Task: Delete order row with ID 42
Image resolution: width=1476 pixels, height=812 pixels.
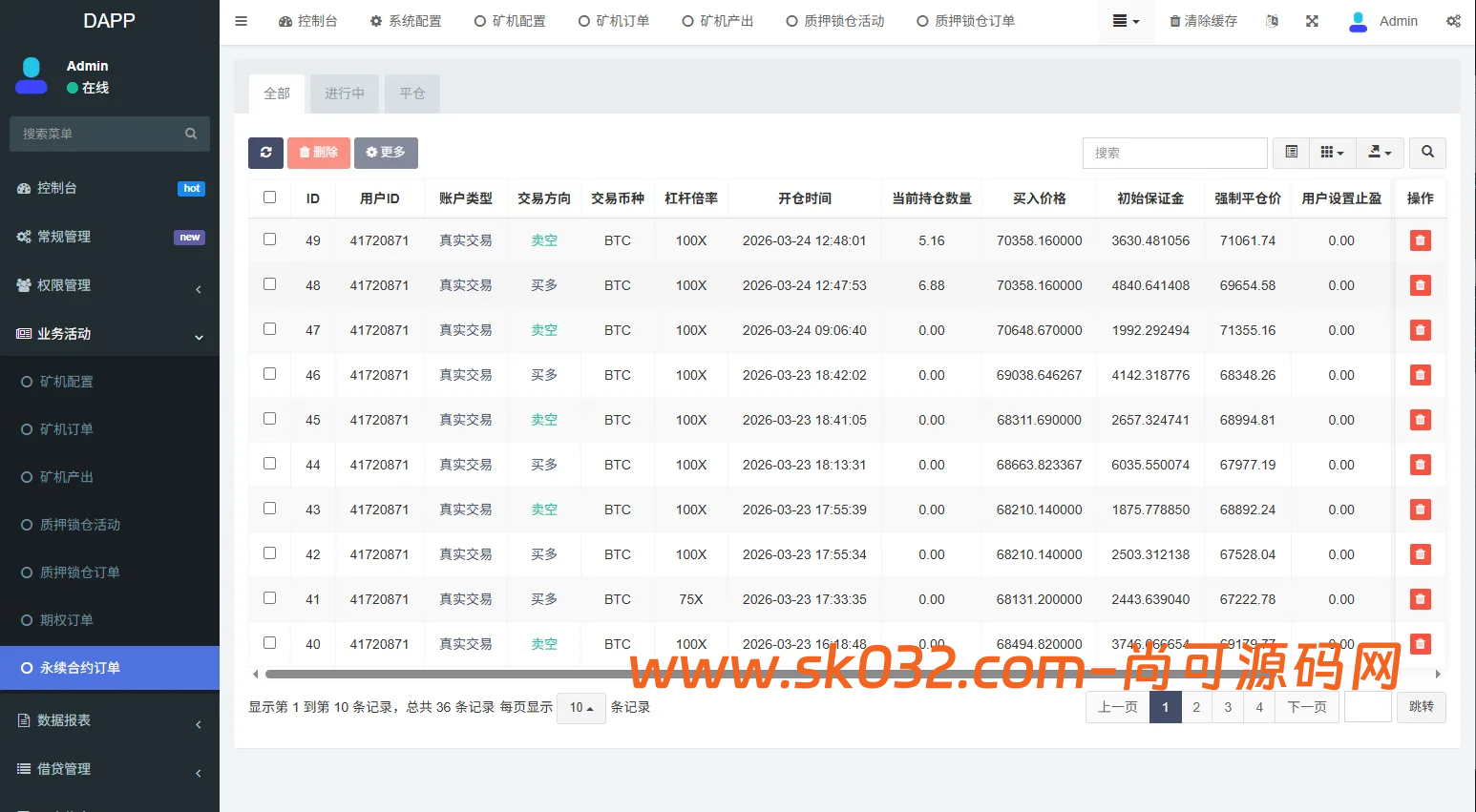Action: coord(1421,554)
